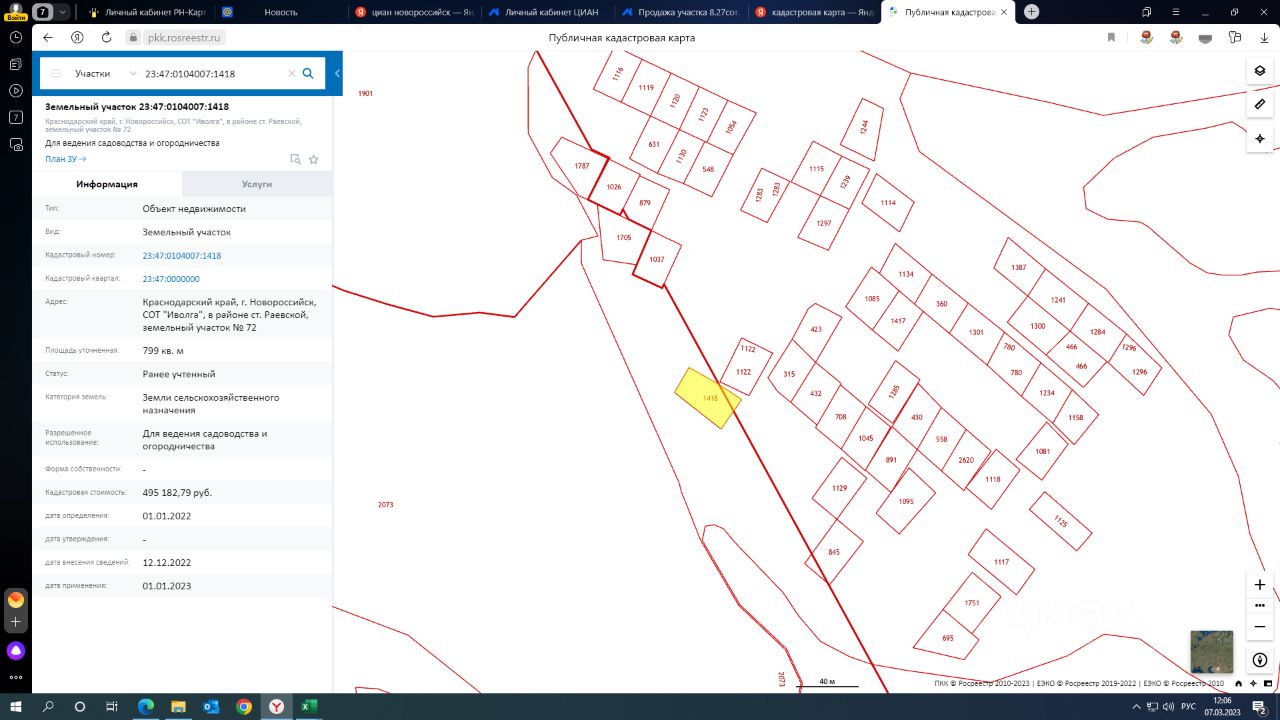Open history clock in sidebar
This screenshot has height=720, width=1280.
(x=16, y=37)
